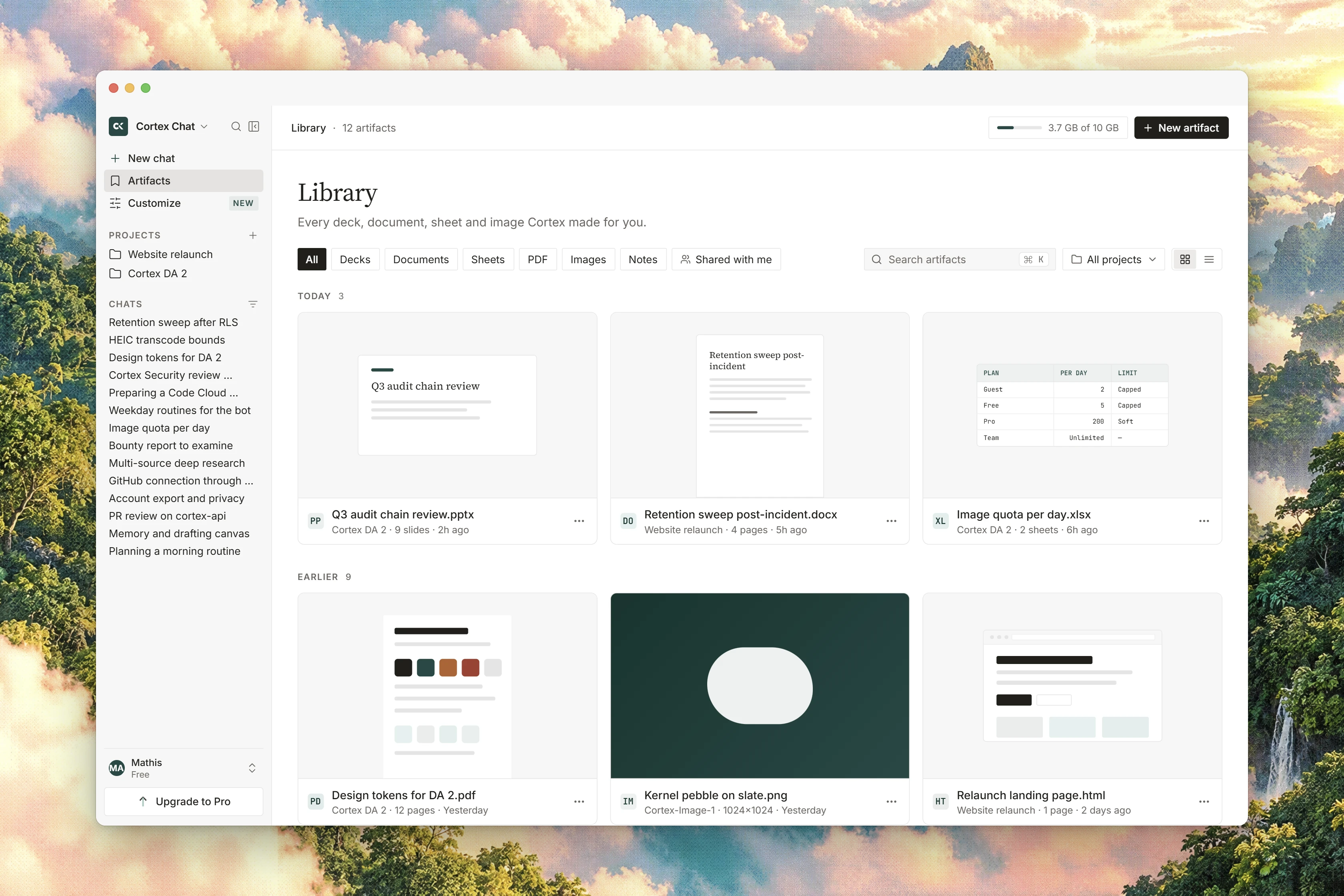1344x896 pixels.
Task: Open the All projects filter dropdown
Action: (1113, 260)
